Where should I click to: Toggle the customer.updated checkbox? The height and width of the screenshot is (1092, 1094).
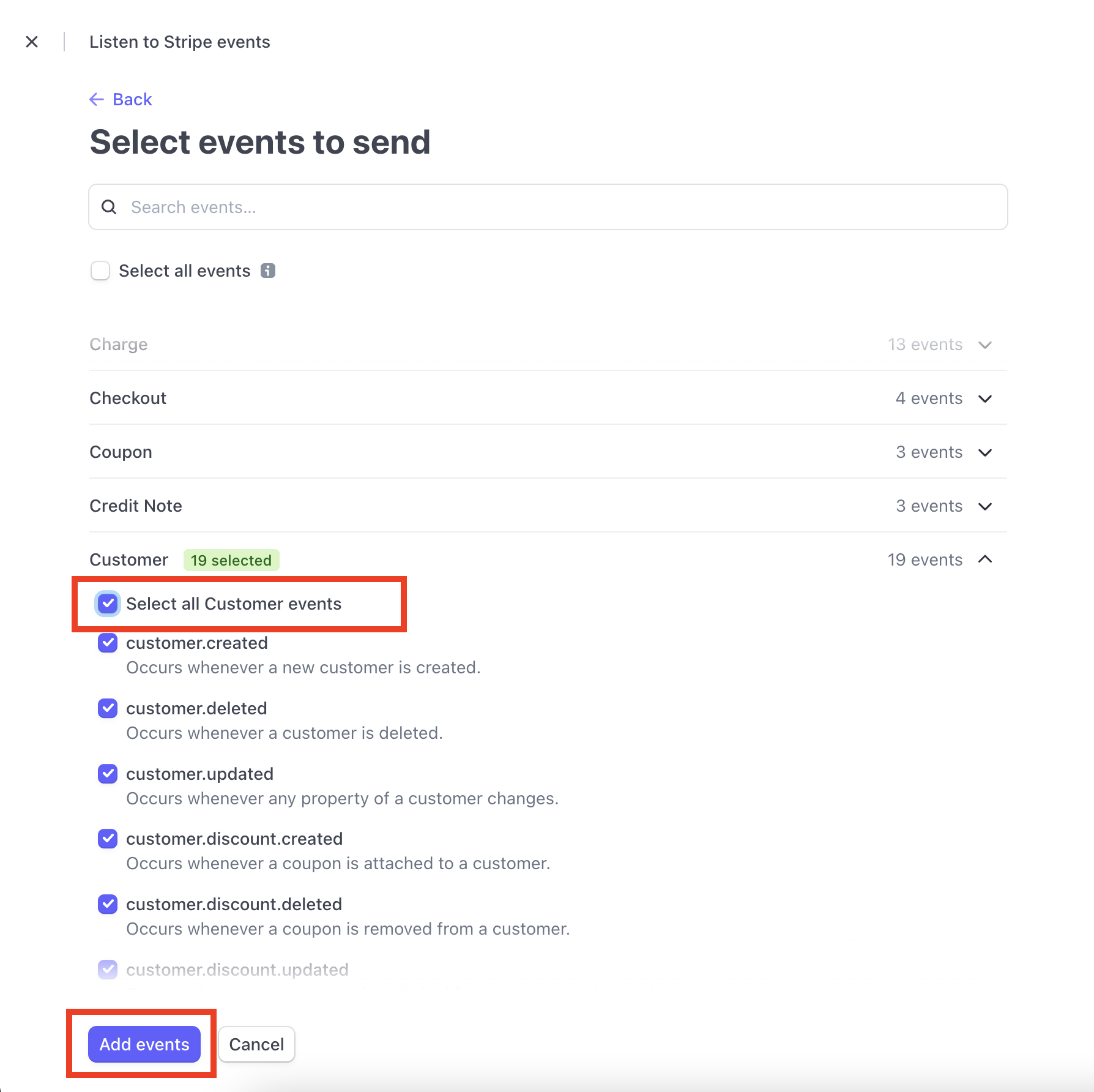[x=107, y=774]
